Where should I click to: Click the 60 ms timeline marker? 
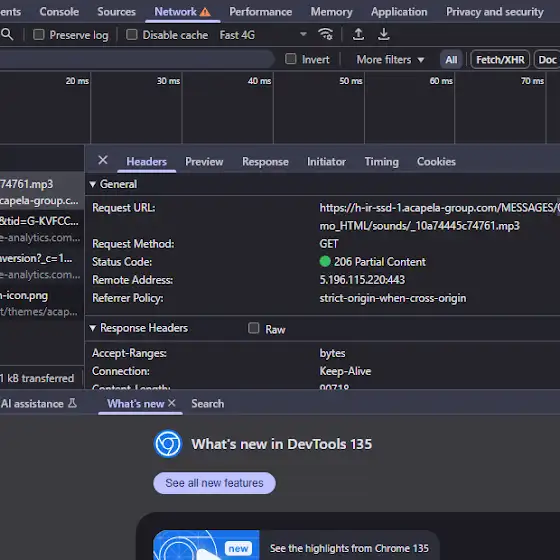pyautogui.click(x=441, y=81)
